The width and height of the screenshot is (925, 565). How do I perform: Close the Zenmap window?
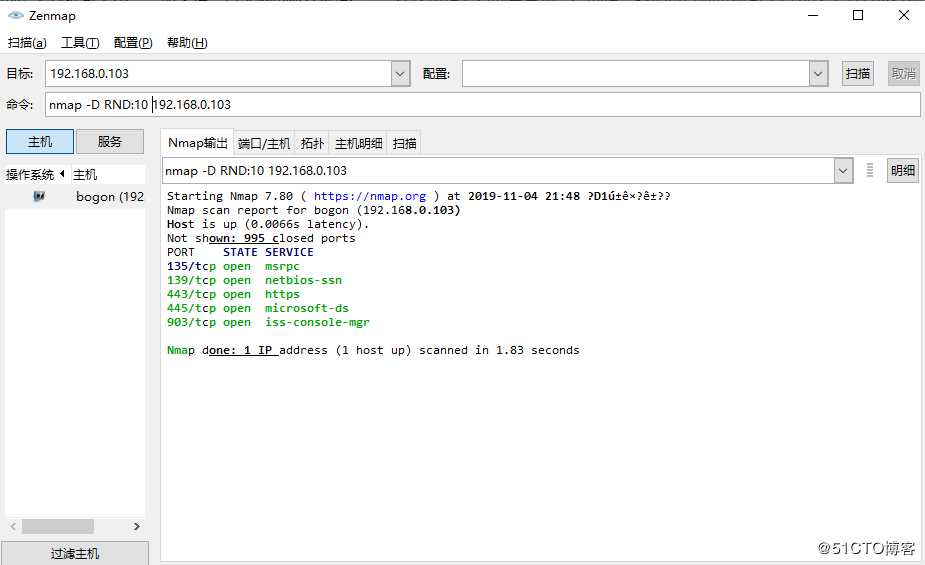pyautogui.click(x=904, y=15)
